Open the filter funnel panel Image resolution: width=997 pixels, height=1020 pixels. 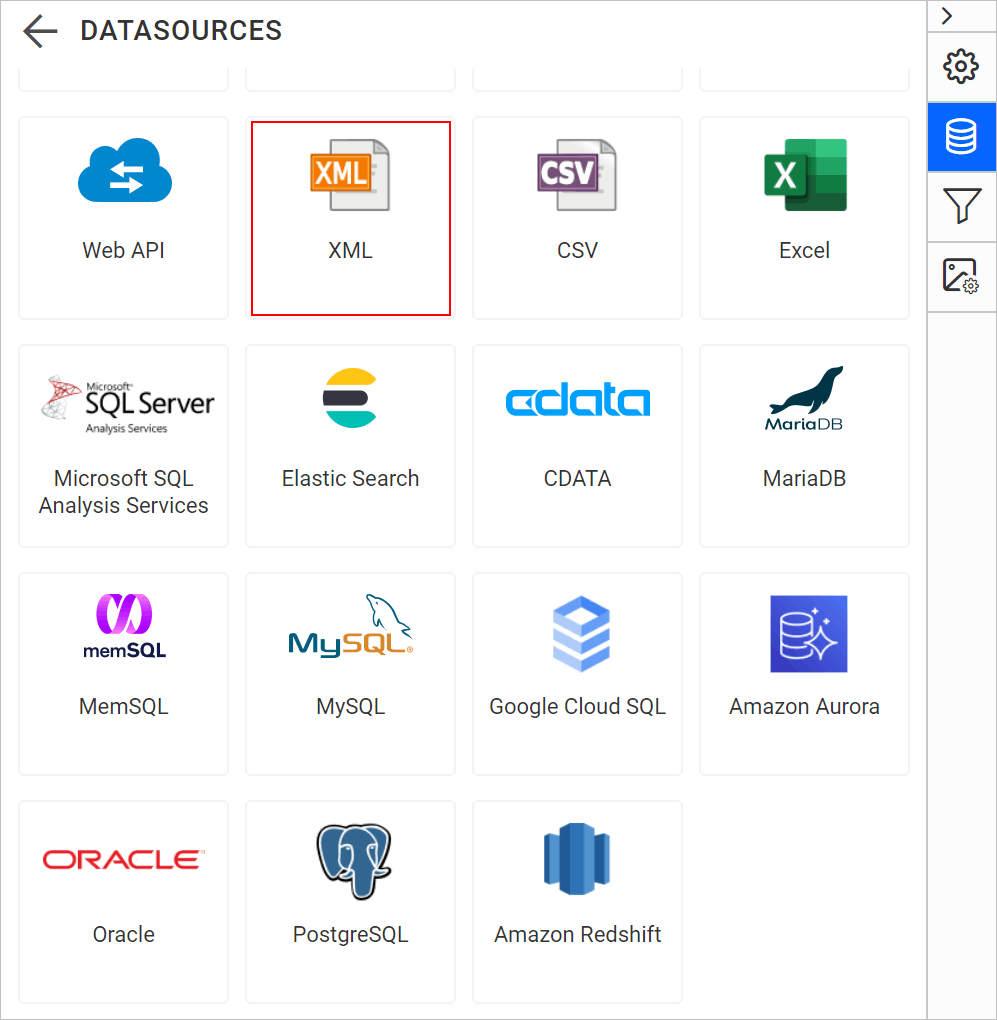[x=961, y=207]
